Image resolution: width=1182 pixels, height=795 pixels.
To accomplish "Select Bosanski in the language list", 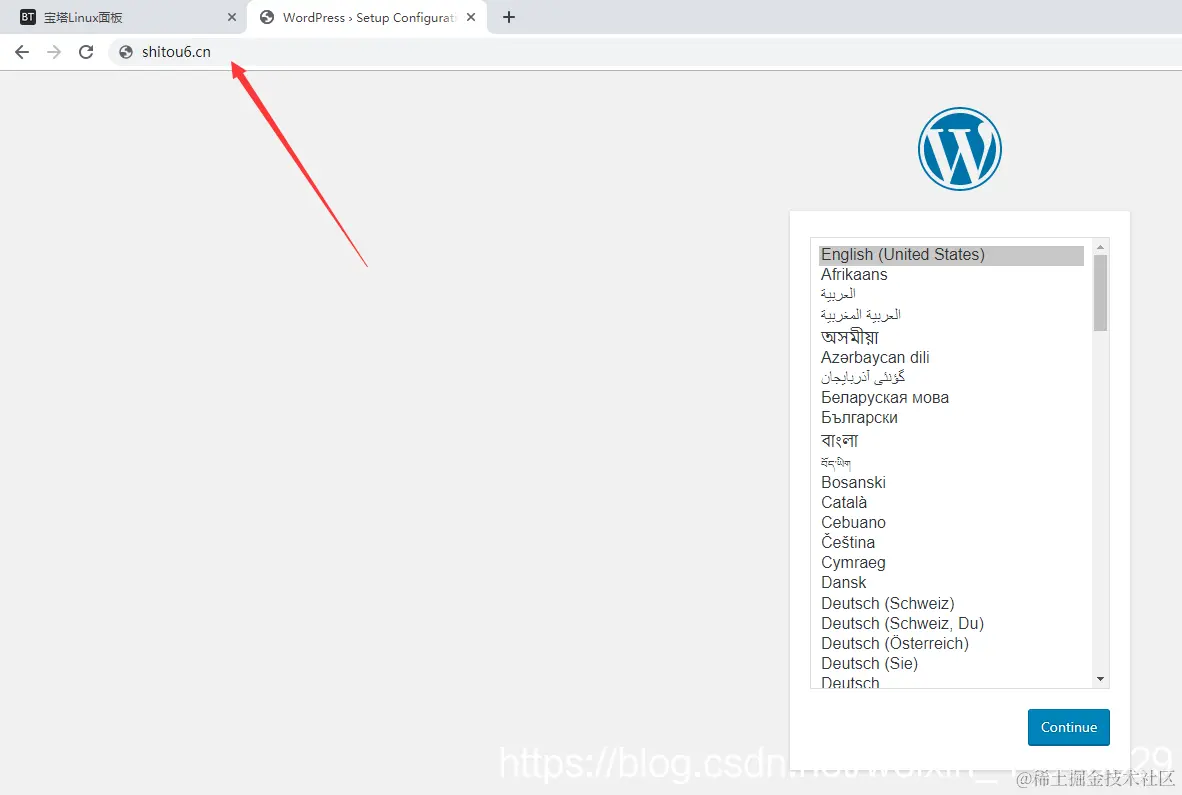I will pos(951,482).
